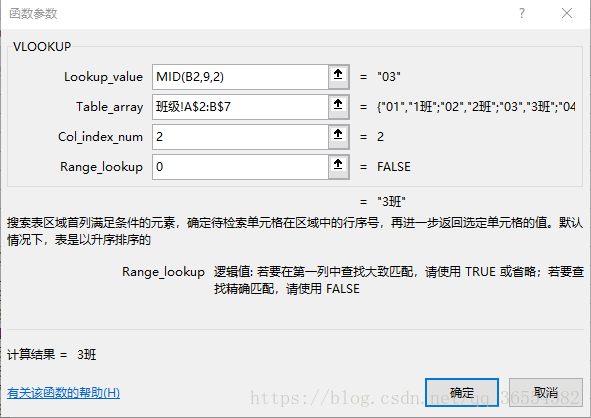Click the Table_array argument label

(109, 107)
